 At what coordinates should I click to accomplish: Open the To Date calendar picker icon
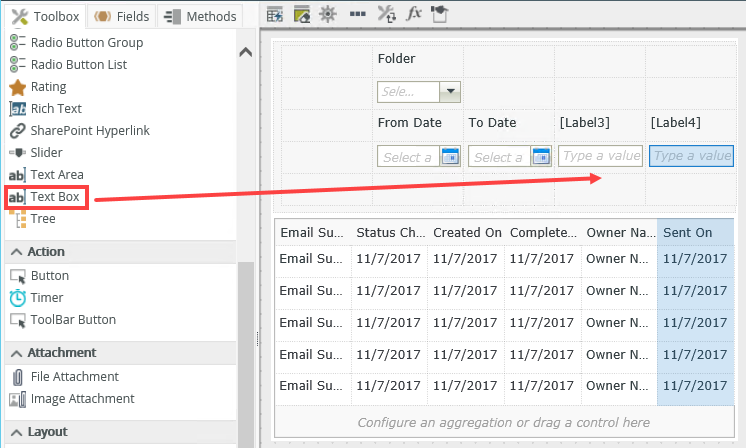(541, 156)
